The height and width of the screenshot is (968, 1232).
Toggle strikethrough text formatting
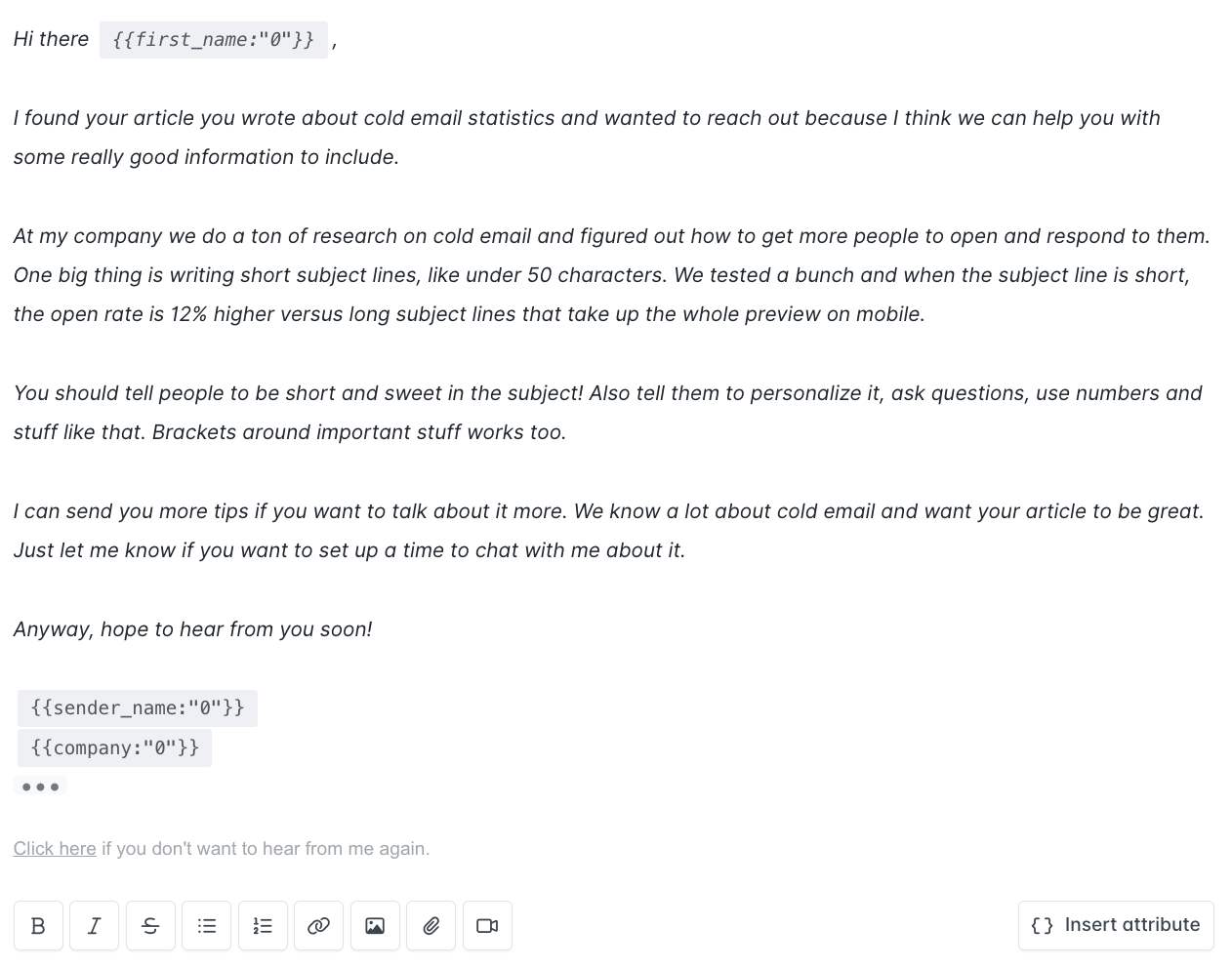click(150, 925)
